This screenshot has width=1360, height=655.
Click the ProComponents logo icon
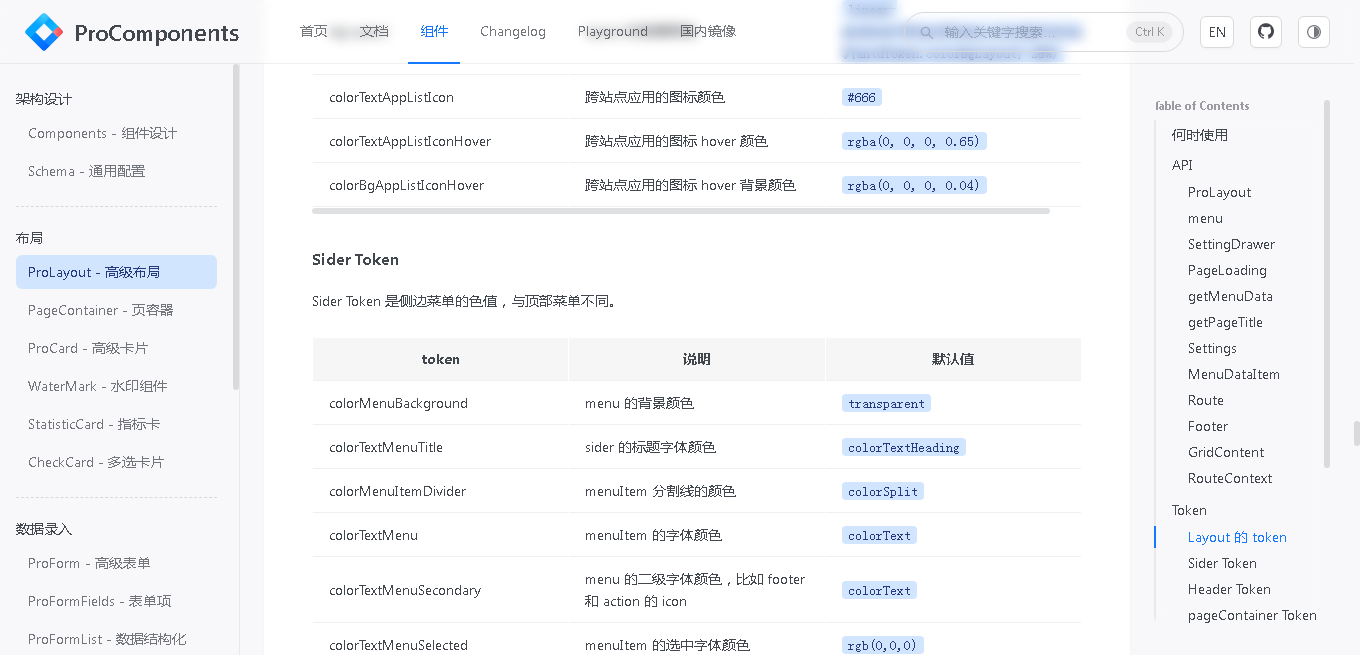[x=43, y=33]
